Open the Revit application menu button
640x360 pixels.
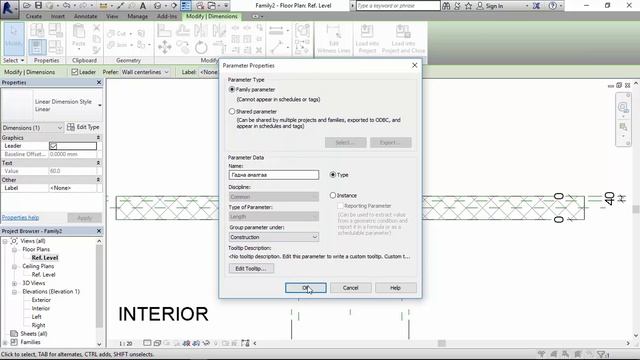[x=9, y=9]
